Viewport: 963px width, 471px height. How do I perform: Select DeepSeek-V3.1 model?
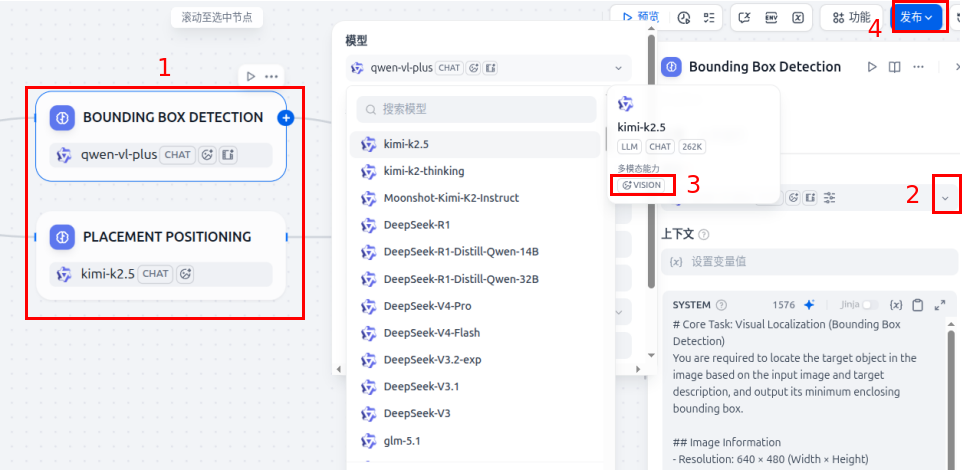475,387
